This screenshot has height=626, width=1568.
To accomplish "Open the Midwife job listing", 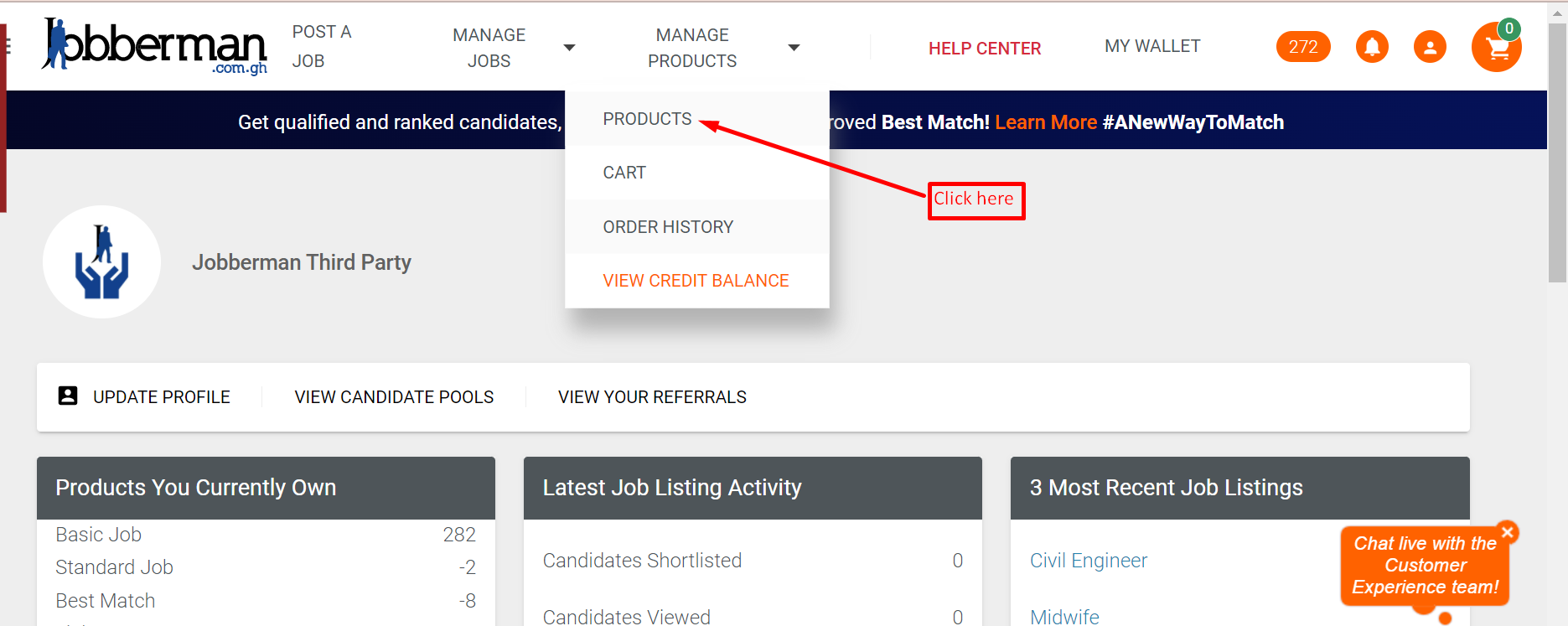I will [x=1064, y=617].
